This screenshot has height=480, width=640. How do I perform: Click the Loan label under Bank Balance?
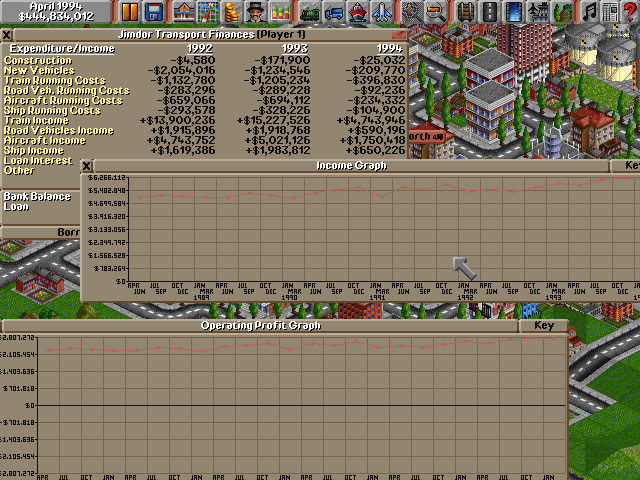[16, 207]
